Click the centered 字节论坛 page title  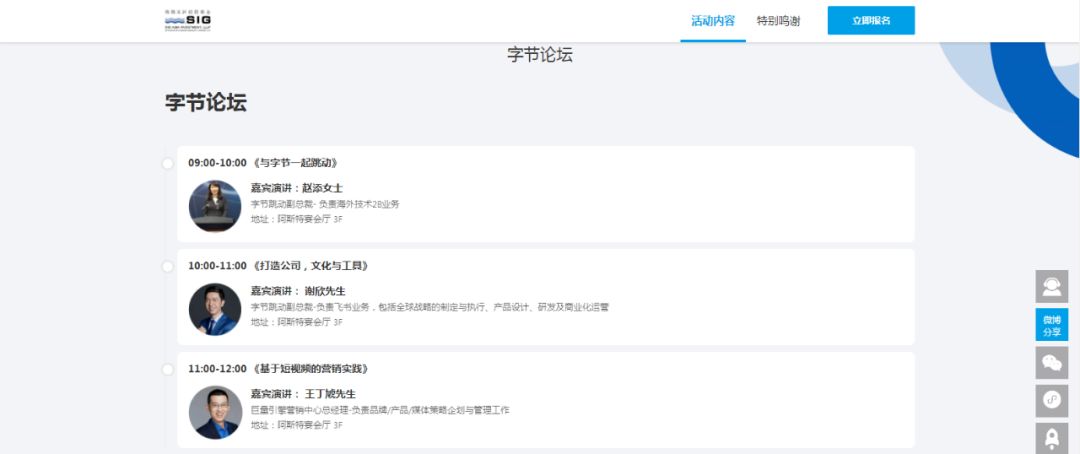pos(540,55)
